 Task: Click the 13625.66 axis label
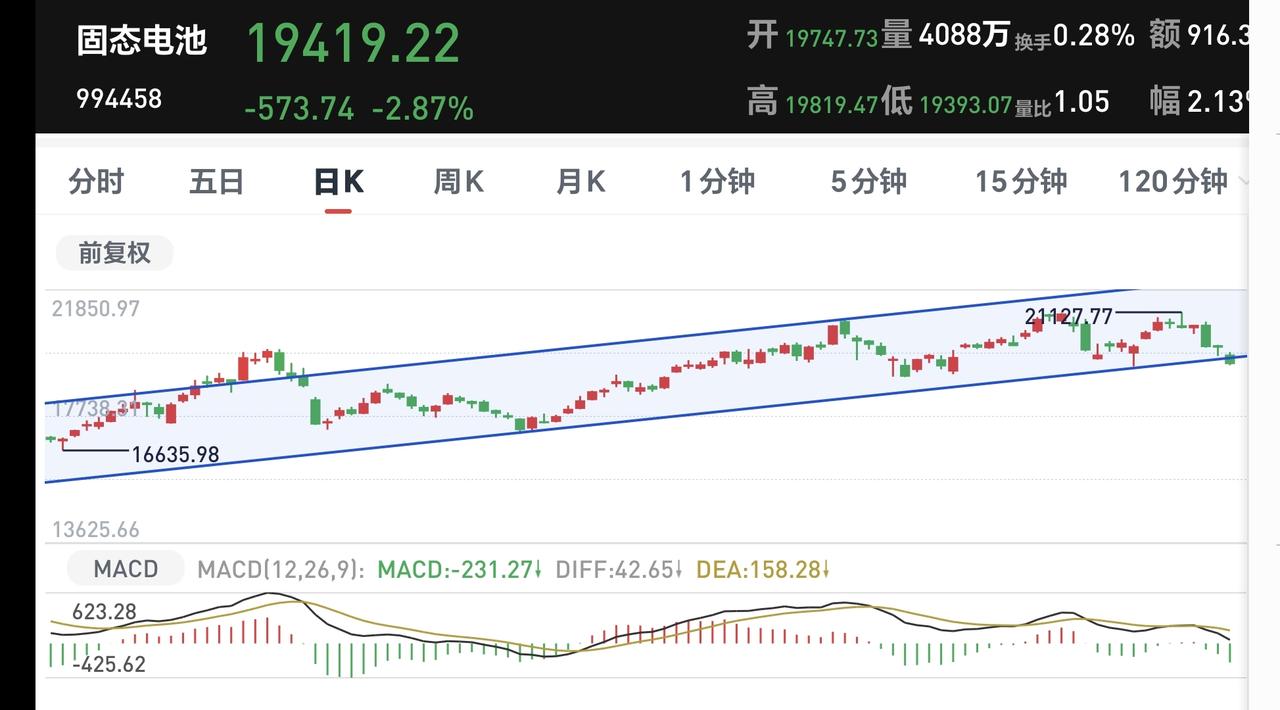click(95, 529)
